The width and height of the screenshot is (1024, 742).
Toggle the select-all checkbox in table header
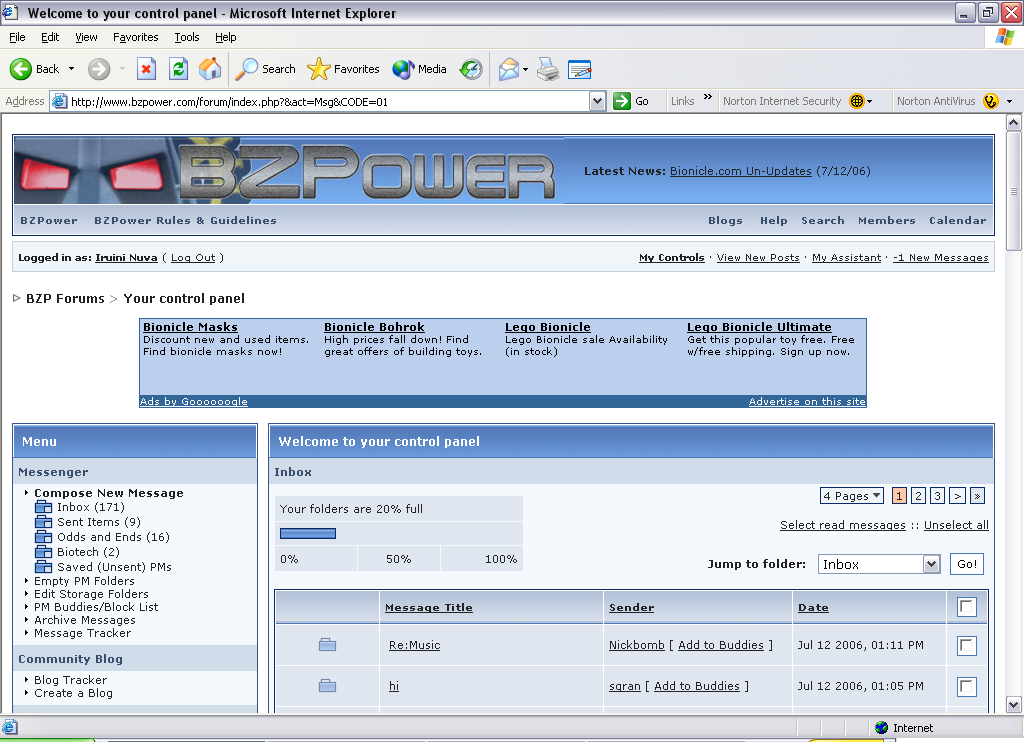(966, 607)
